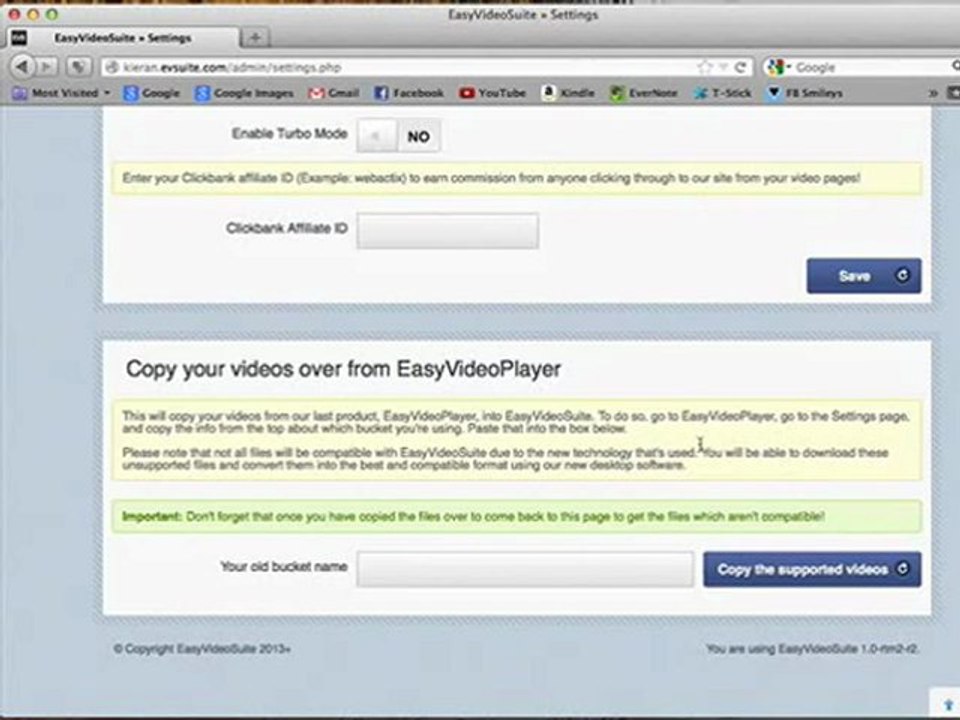Click the 'You are using EasyVideoSuite' version text
This screenshot has width=960, height=720.
coord(812,649)
